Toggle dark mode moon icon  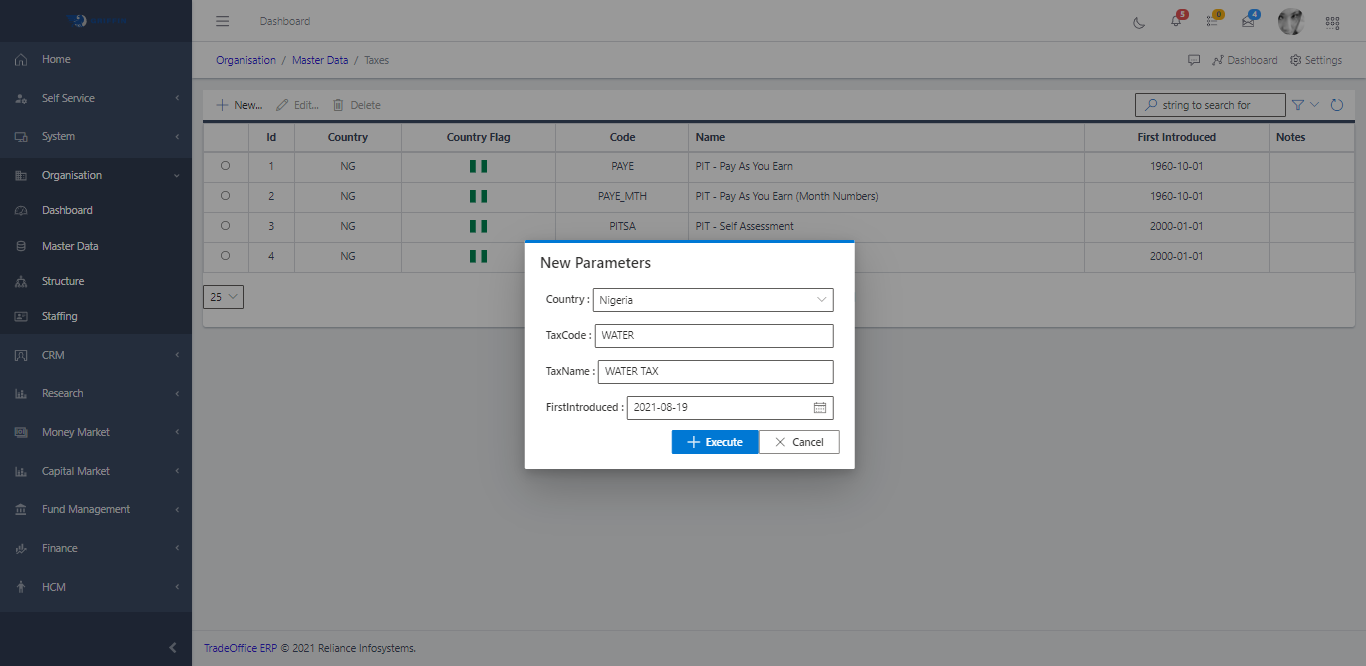coord(1139,22)
